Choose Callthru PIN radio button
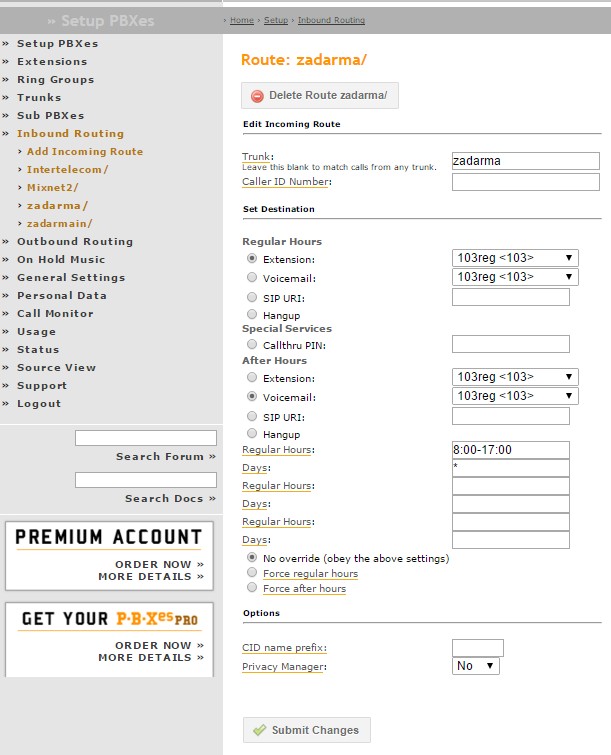 point(252,345)
